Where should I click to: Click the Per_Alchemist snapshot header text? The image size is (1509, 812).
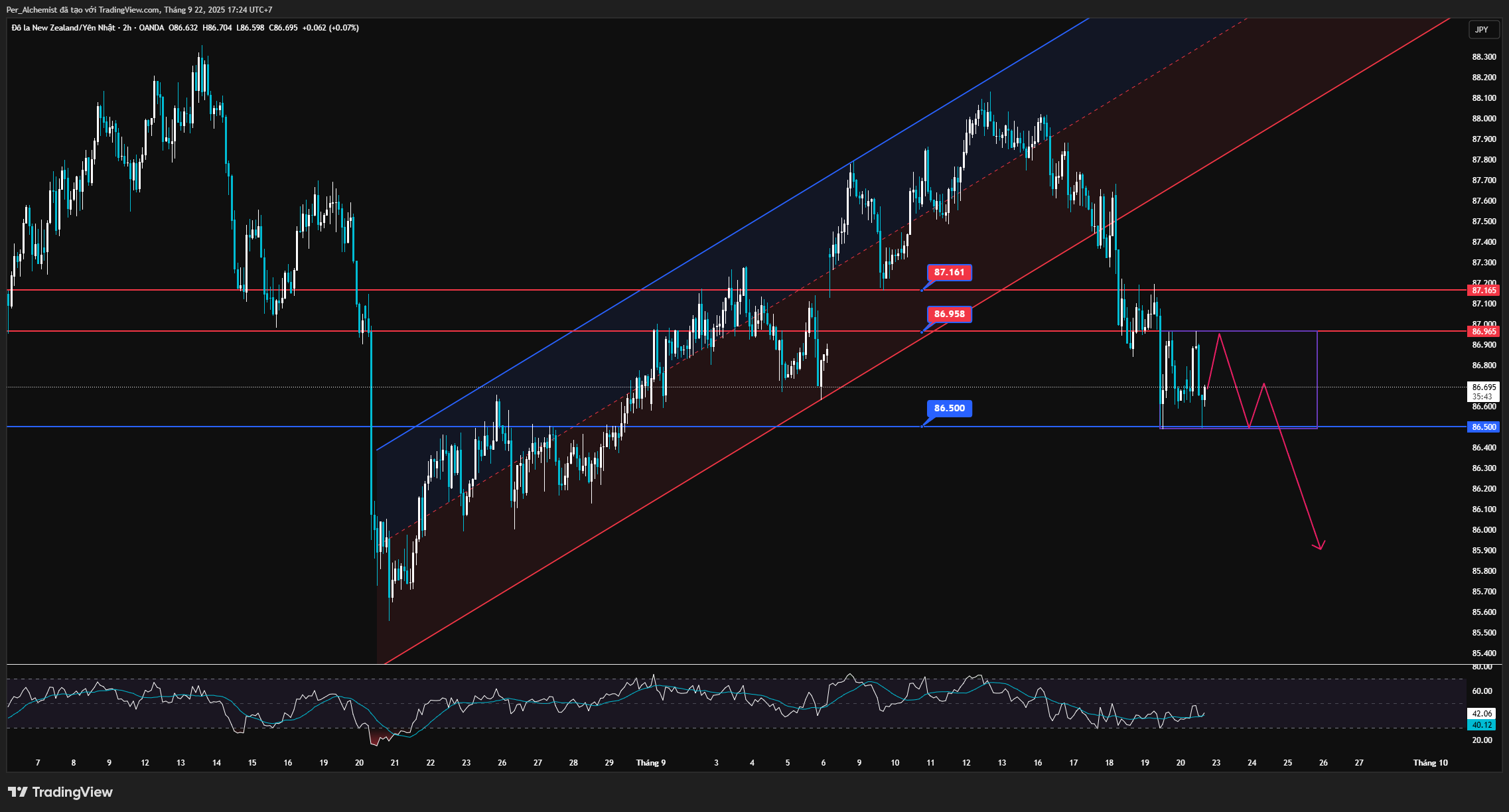(139, 10)
